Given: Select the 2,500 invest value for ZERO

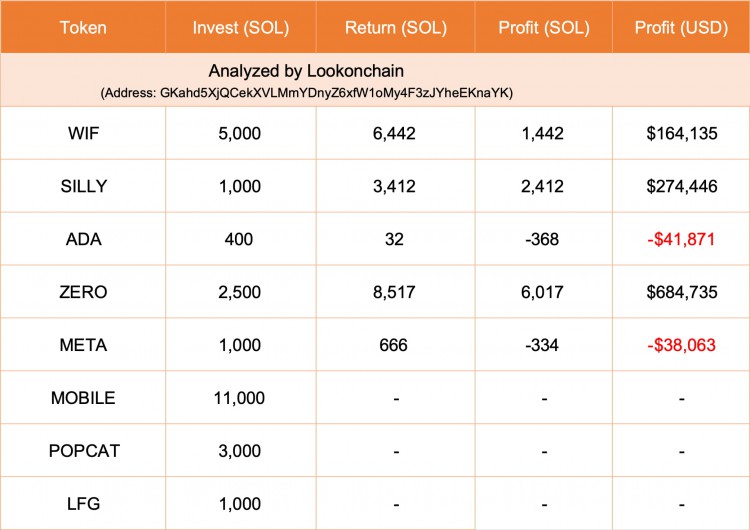Looking at the screenshot, I should point(240,292).
